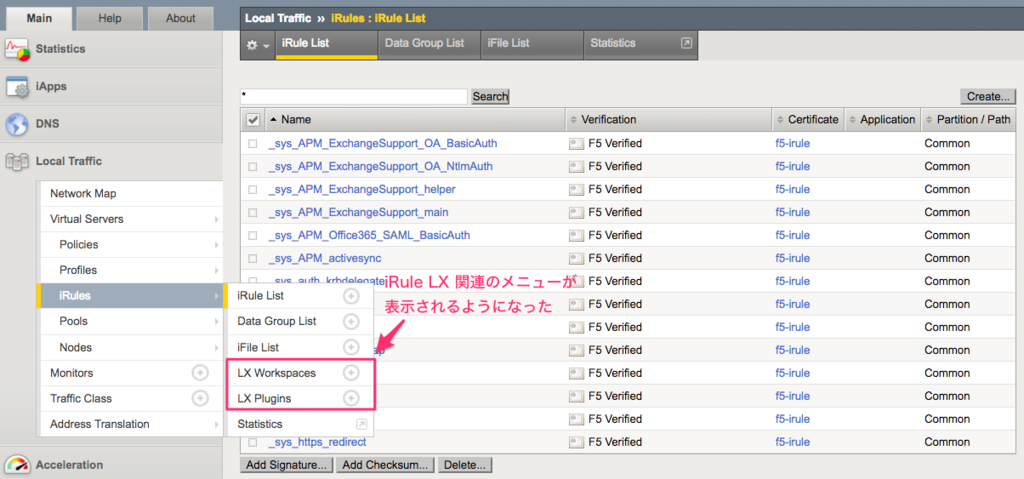Sort the table by Name column

pos(415,120)
